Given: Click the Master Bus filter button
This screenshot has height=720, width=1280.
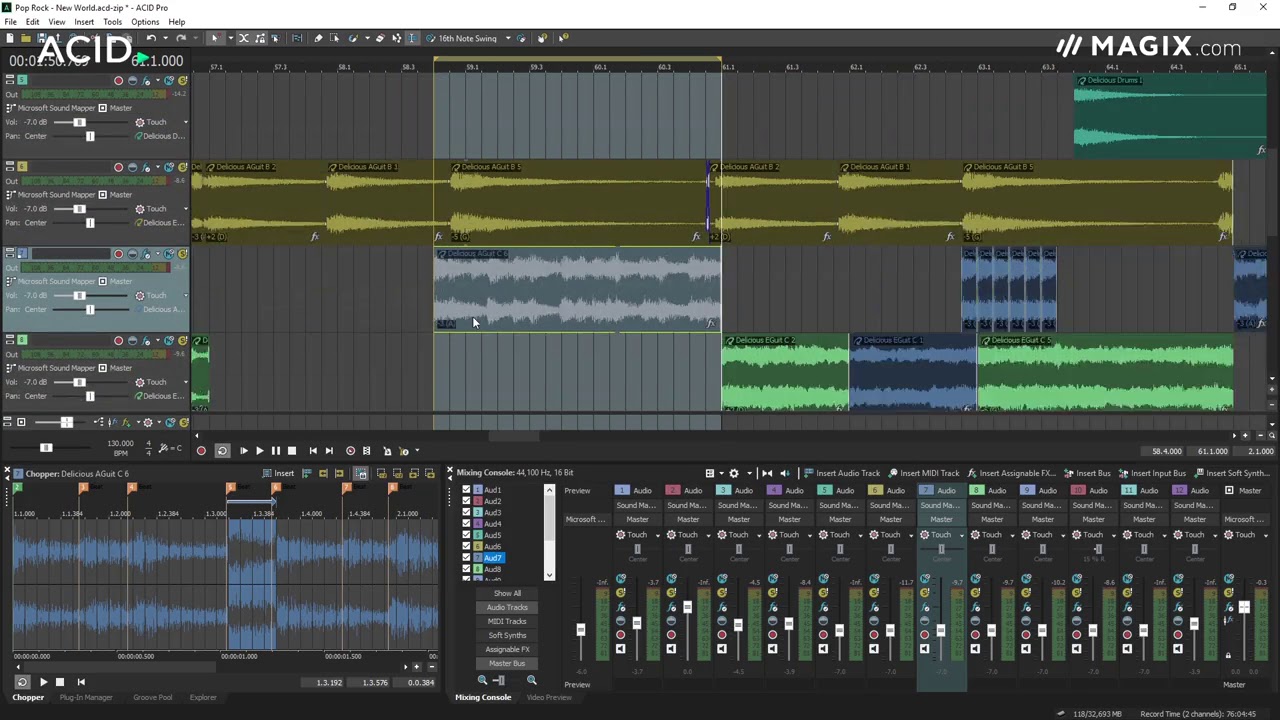Looking at the screenshot, I should pyautogui.click(x=507, y=663).
